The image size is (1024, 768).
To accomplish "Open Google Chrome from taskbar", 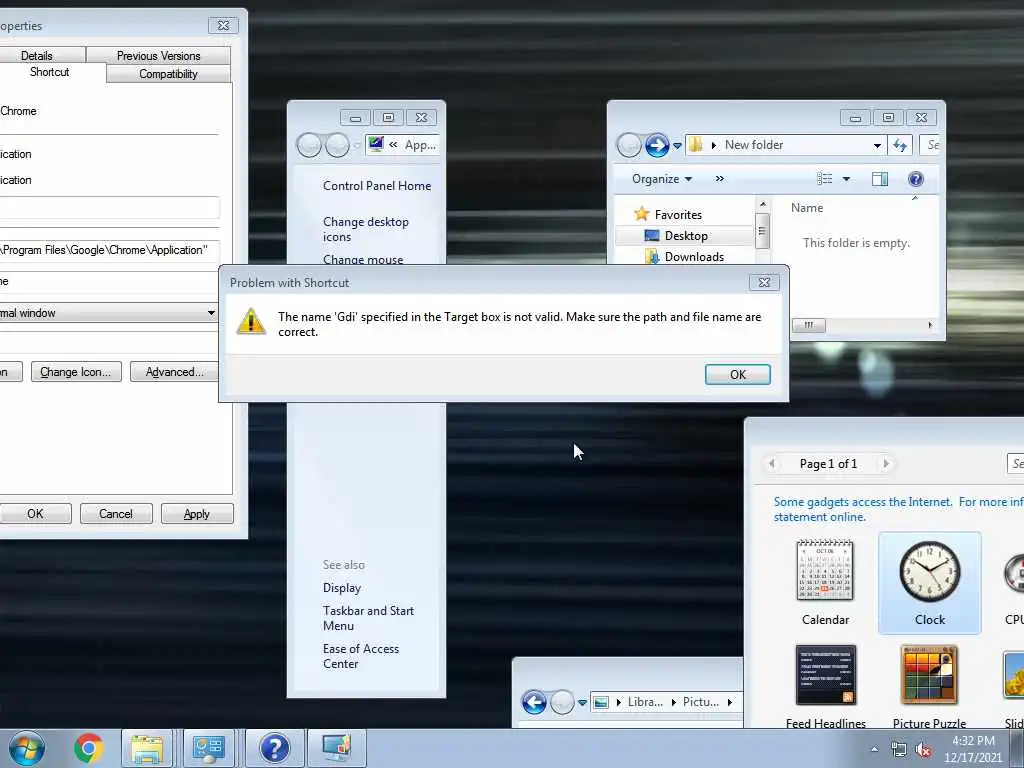I will [x=88, y=748].
